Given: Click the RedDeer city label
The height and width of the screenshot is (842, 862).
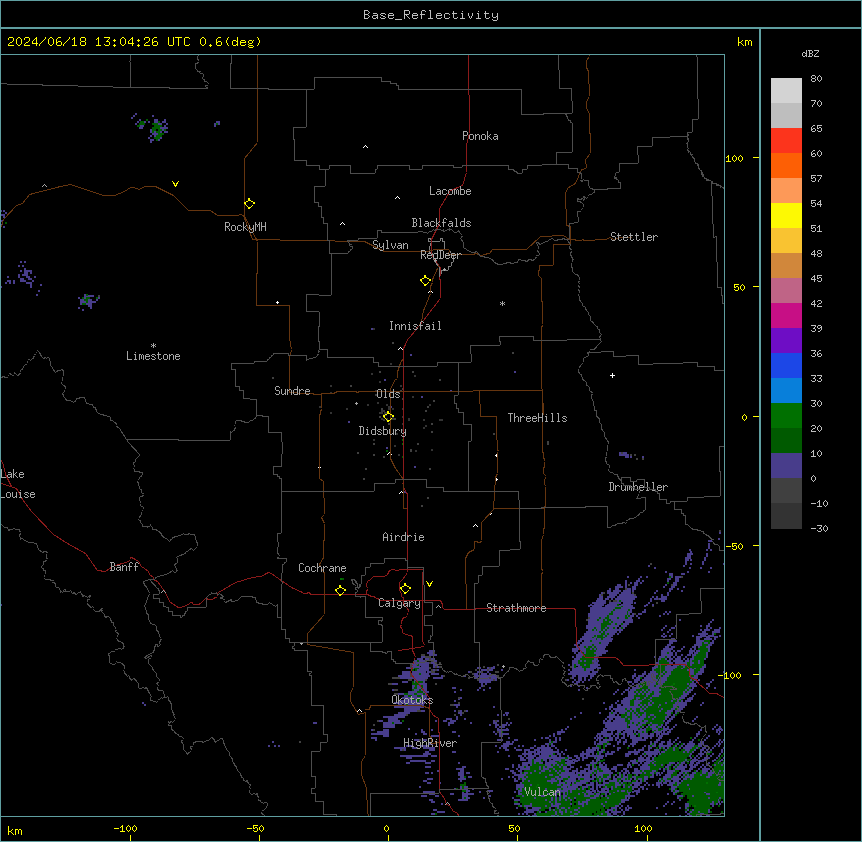Looking at the screenshot, I should [440, 255].
